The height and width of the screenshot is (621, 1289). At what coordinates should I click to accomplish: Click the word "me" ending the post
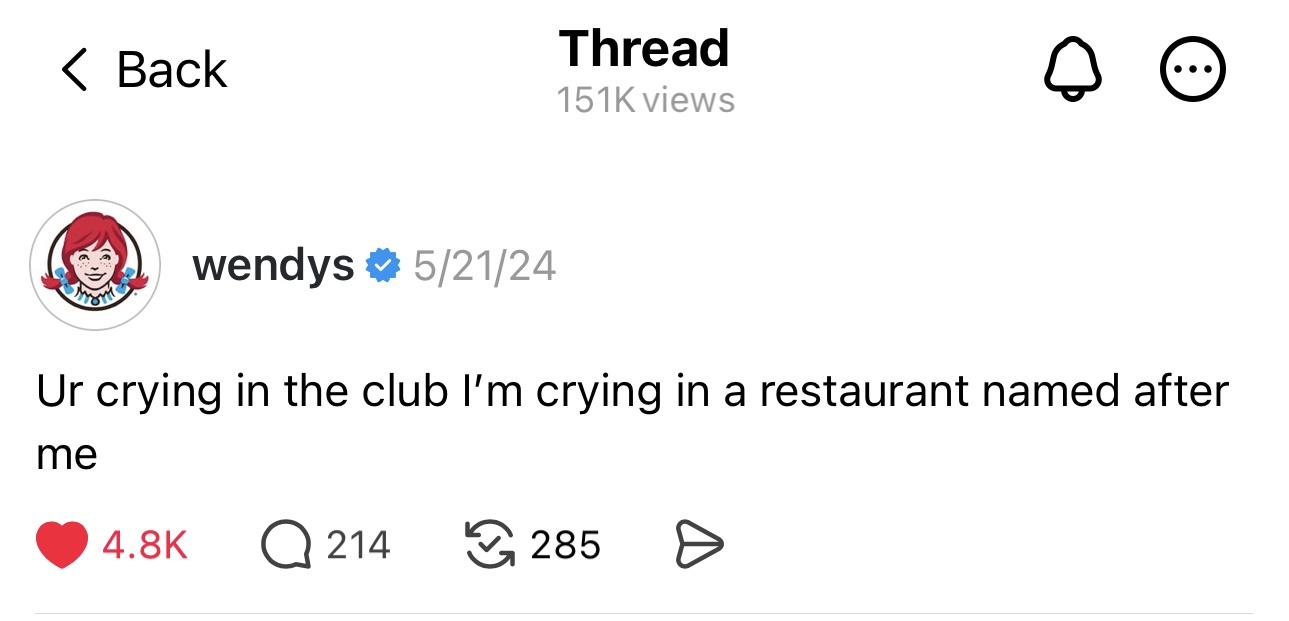tap(67, 455)
